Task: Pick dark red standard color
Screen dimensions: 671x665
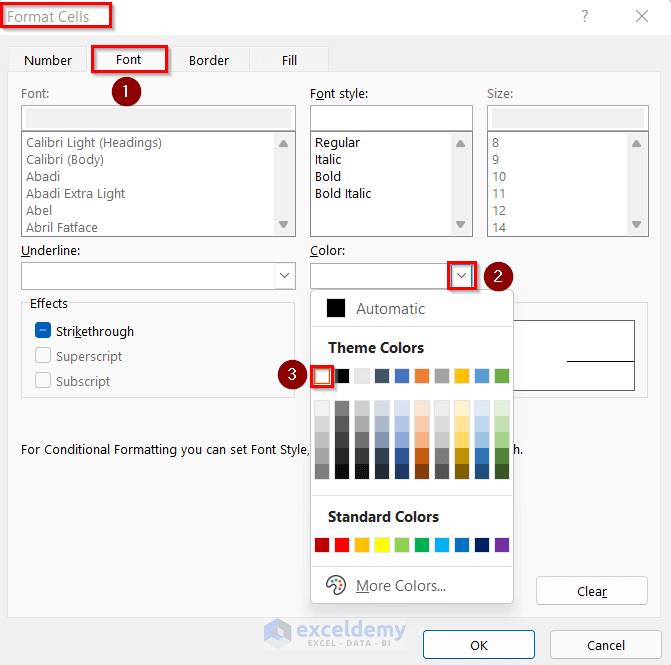Action: [x=322, y=545]
